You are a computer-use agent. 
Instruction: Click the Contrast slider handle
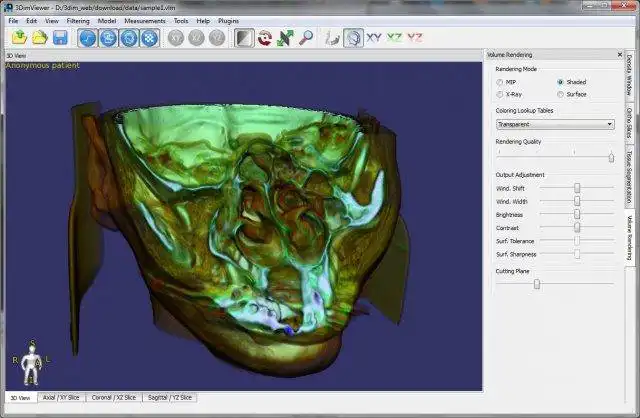577,227
